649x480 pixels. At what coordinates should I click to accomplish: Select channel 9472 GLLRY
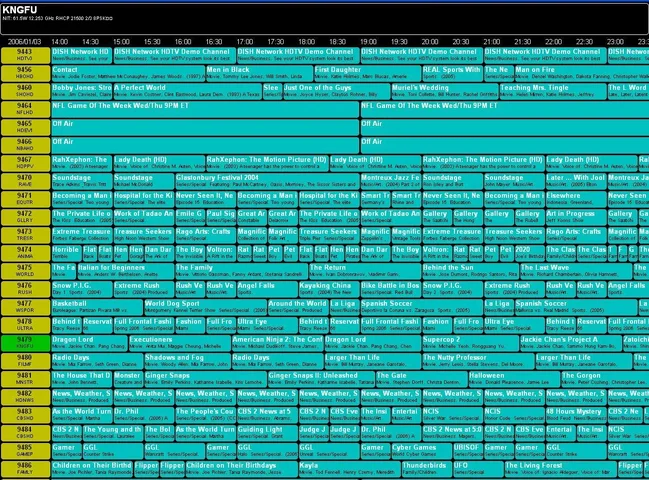click(25, 217)
